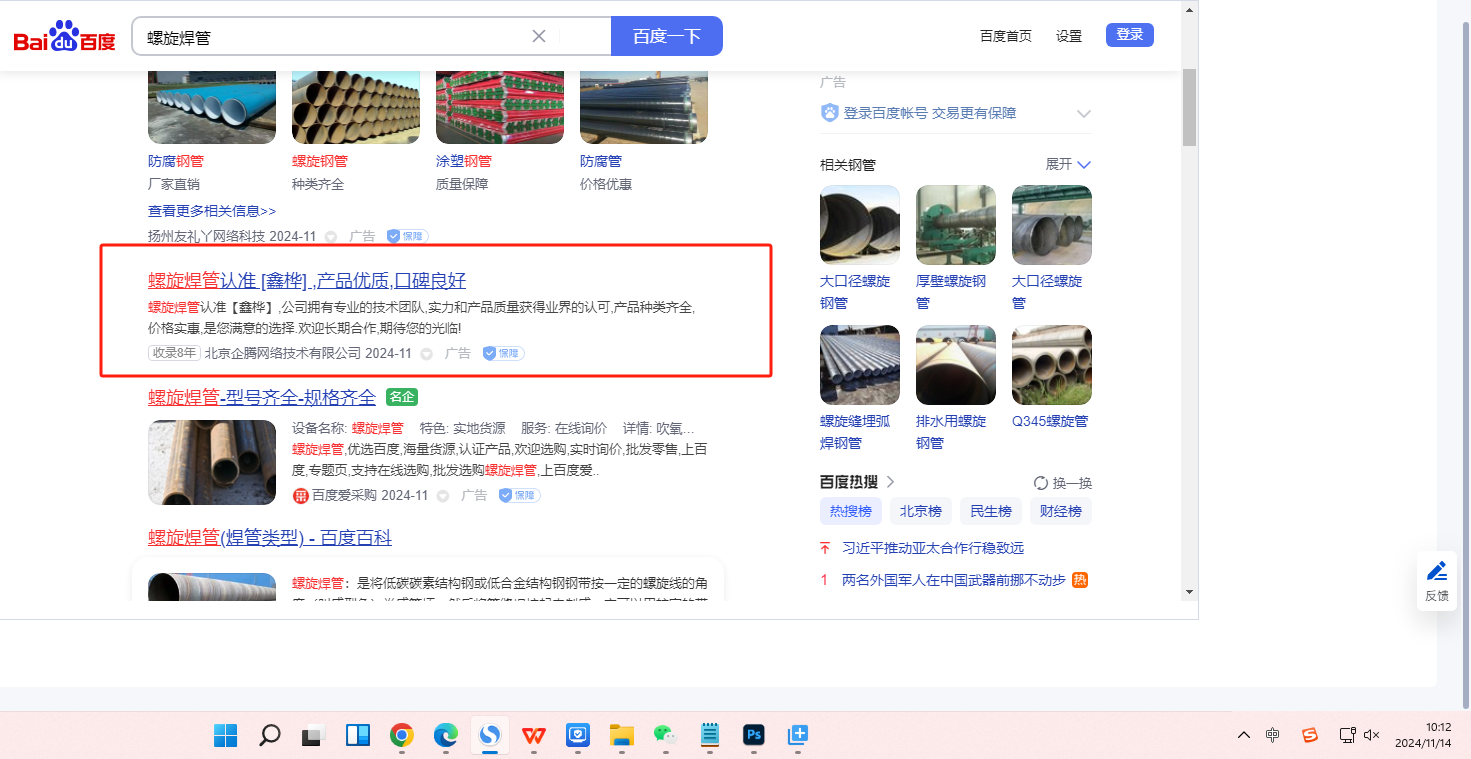Open Windows Search from the taskbar
This screenshot has width=1471, height=759.
pos(270,736)
